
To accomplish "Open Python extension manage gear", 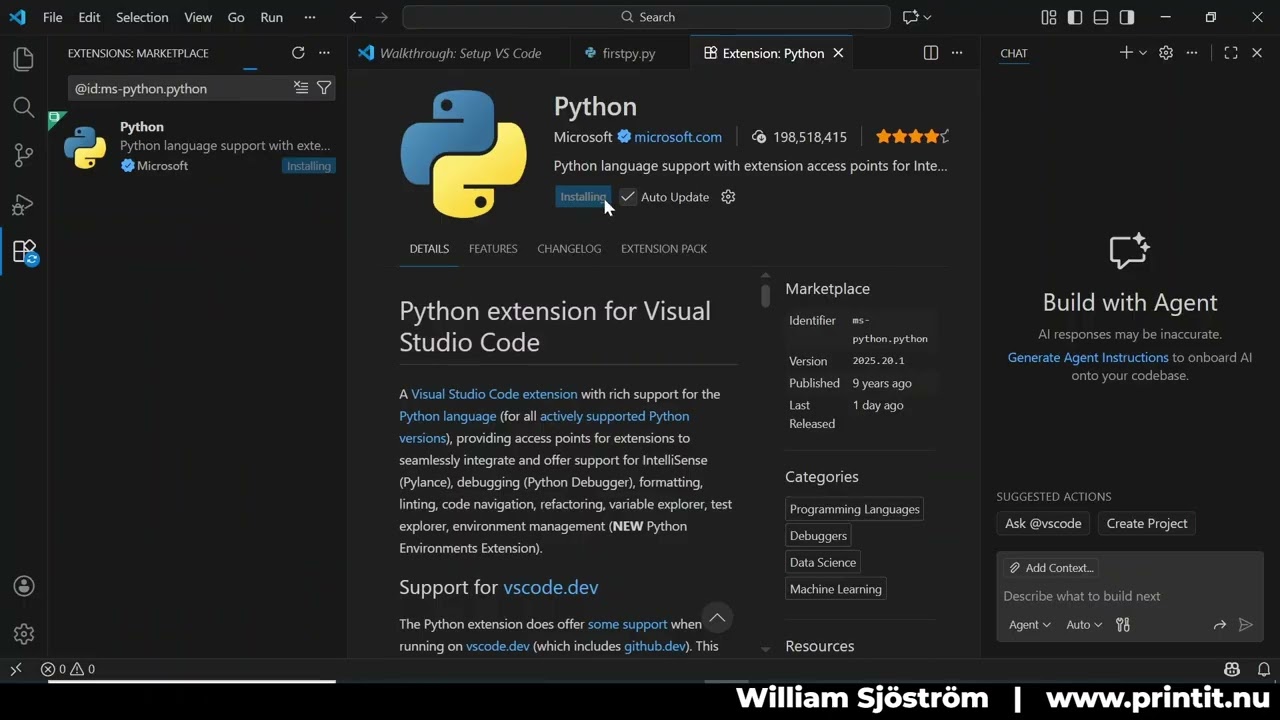I will pyautogui.click(x=728, y=197).
